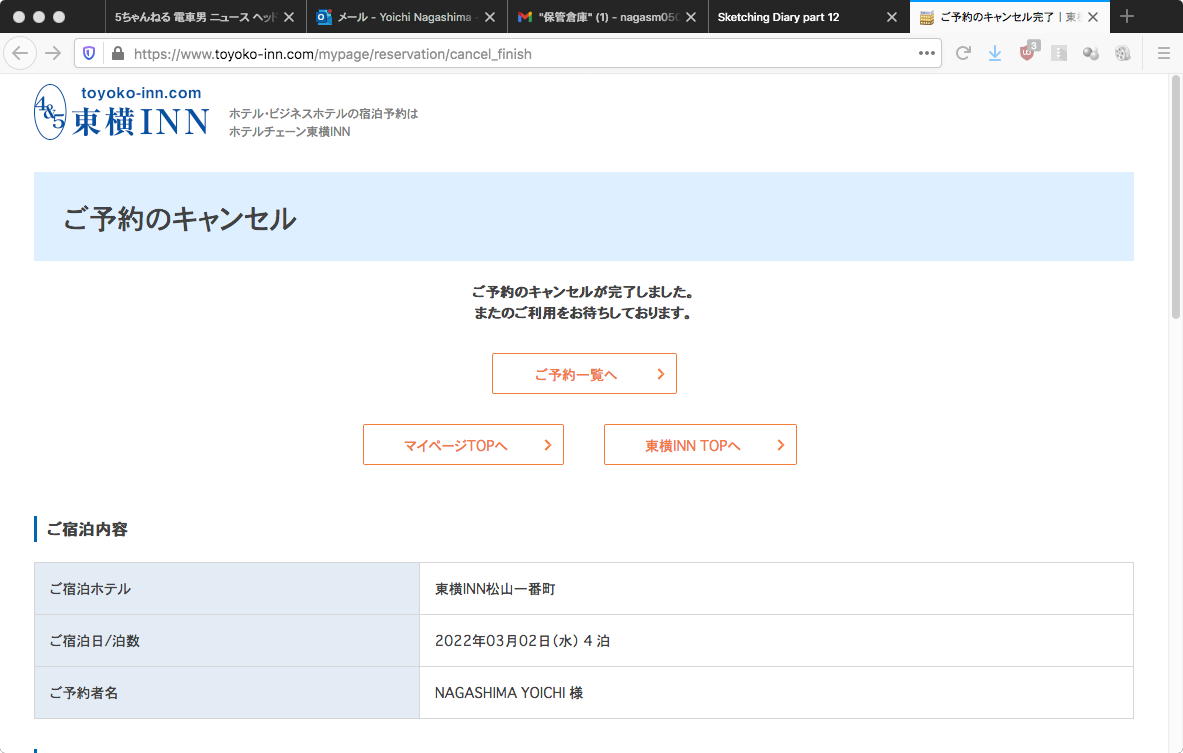Click the macOS zoom window button
Image resolution: width=1183 pixels, height=753 pixels.
[59, 17]
